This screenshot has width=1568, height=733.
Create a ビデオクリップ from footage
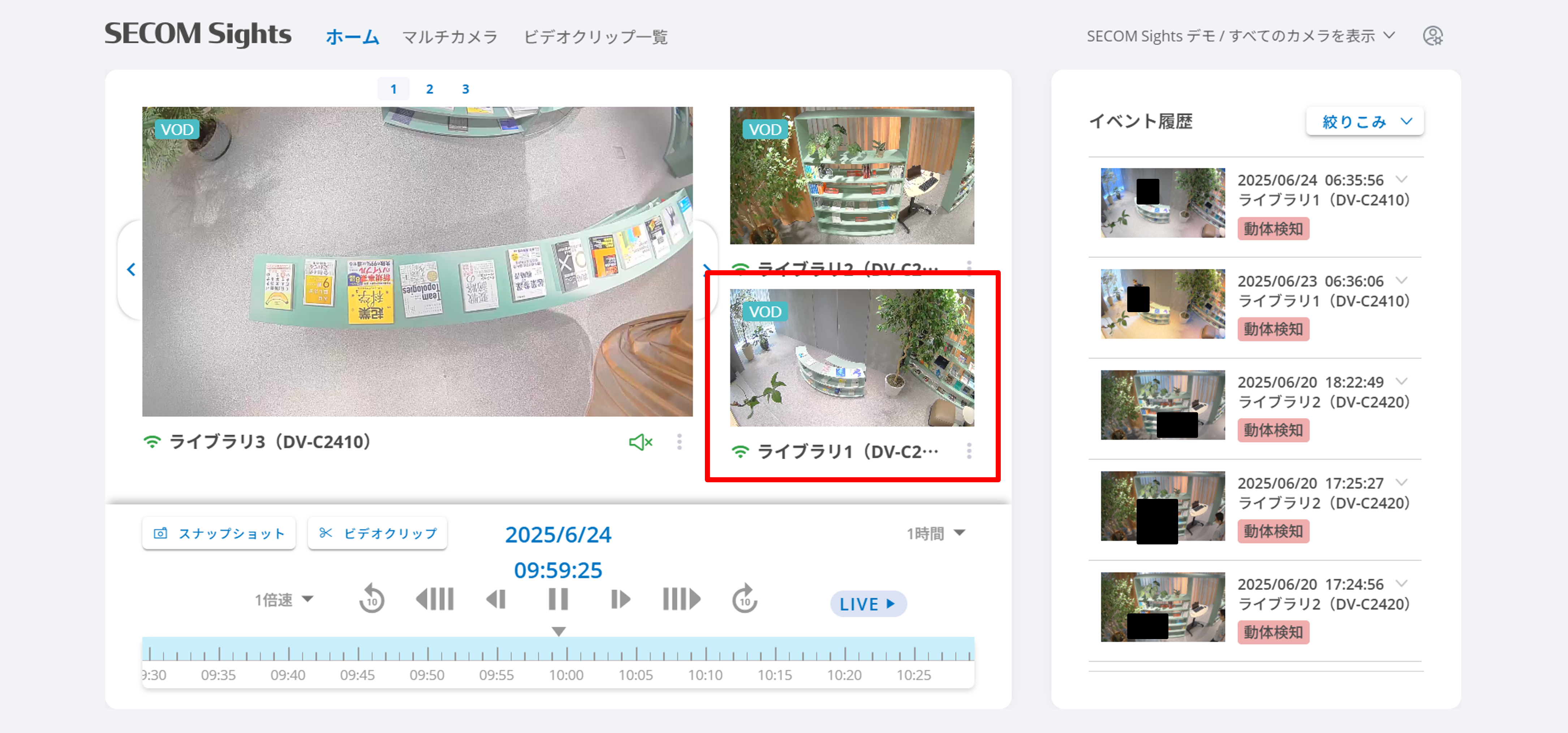(x=378, y=533)
